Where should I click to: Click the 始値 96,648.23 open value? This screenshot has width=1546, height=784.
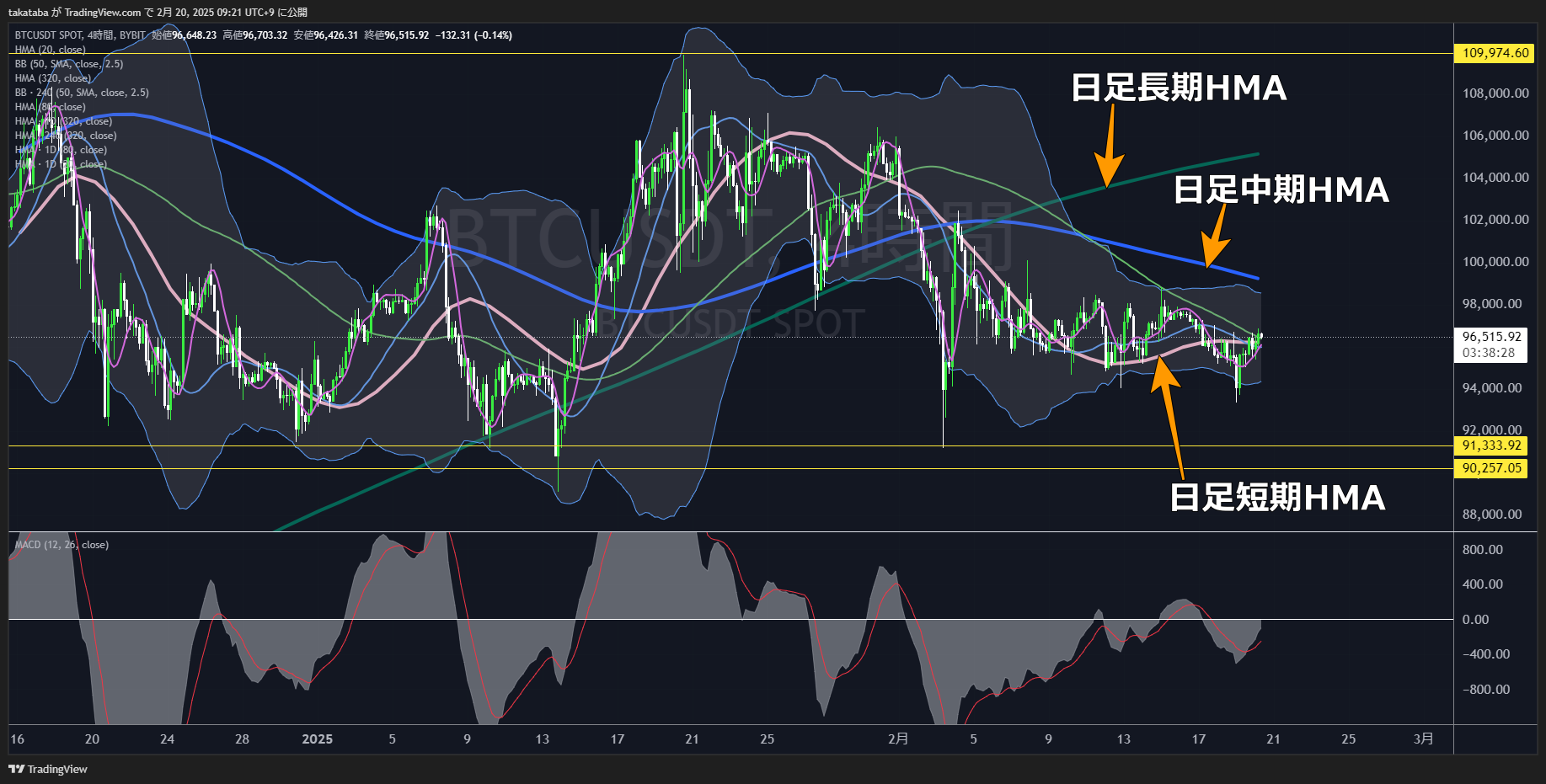(184, 35)
